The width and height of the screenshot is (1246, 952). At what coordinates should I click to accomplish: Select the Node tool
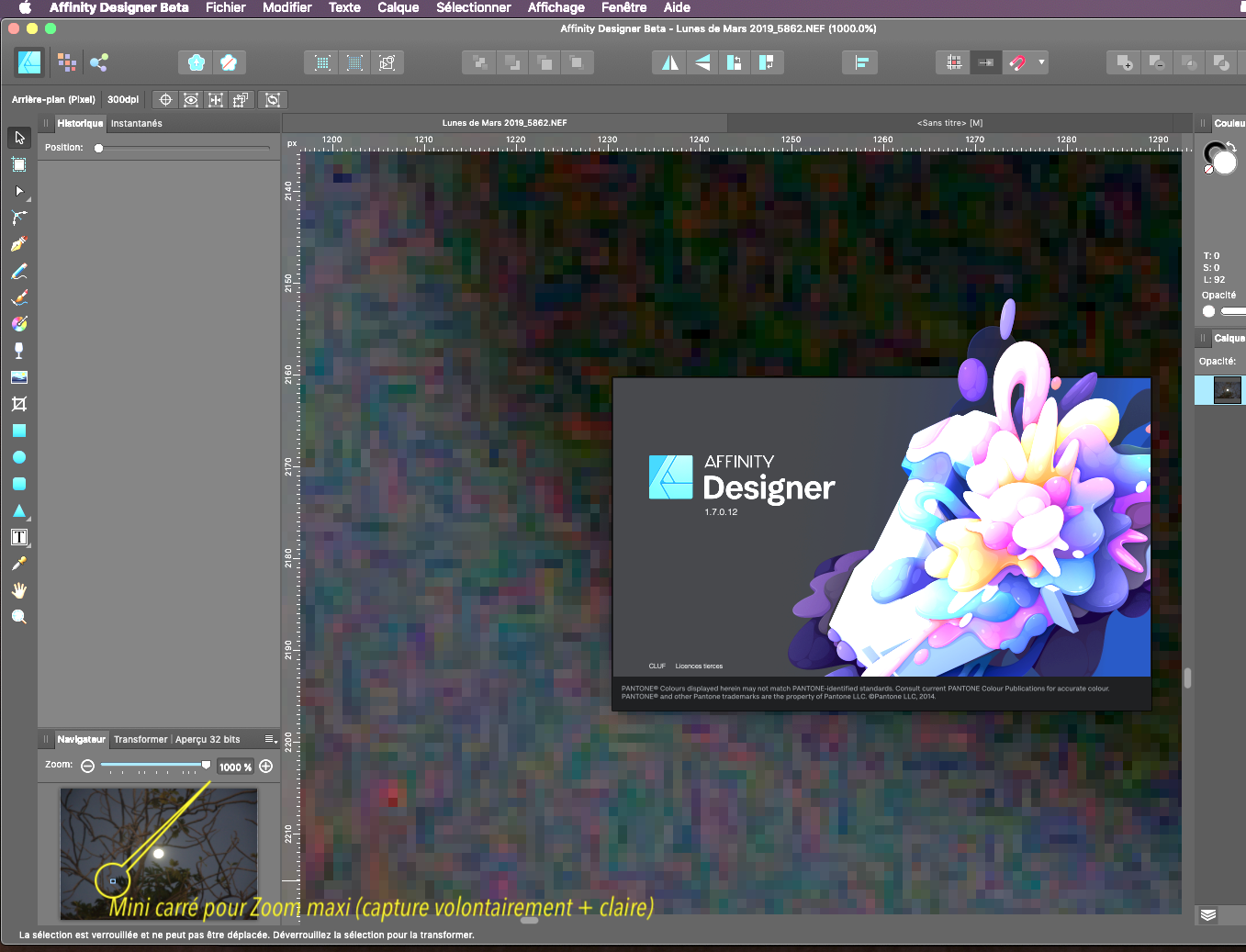pos(19,191)
